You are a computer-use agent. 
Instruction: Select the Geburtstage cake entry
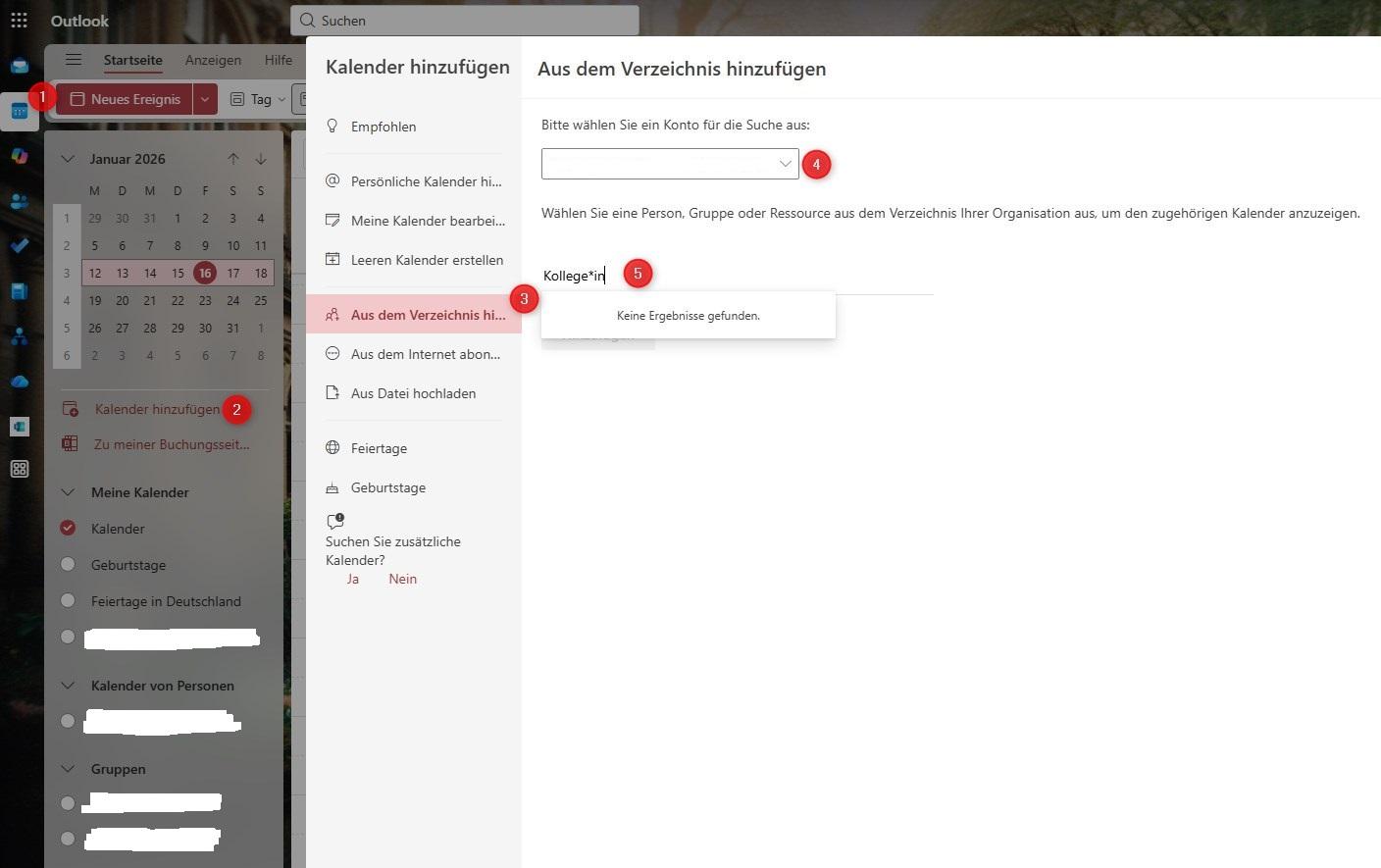388,487
